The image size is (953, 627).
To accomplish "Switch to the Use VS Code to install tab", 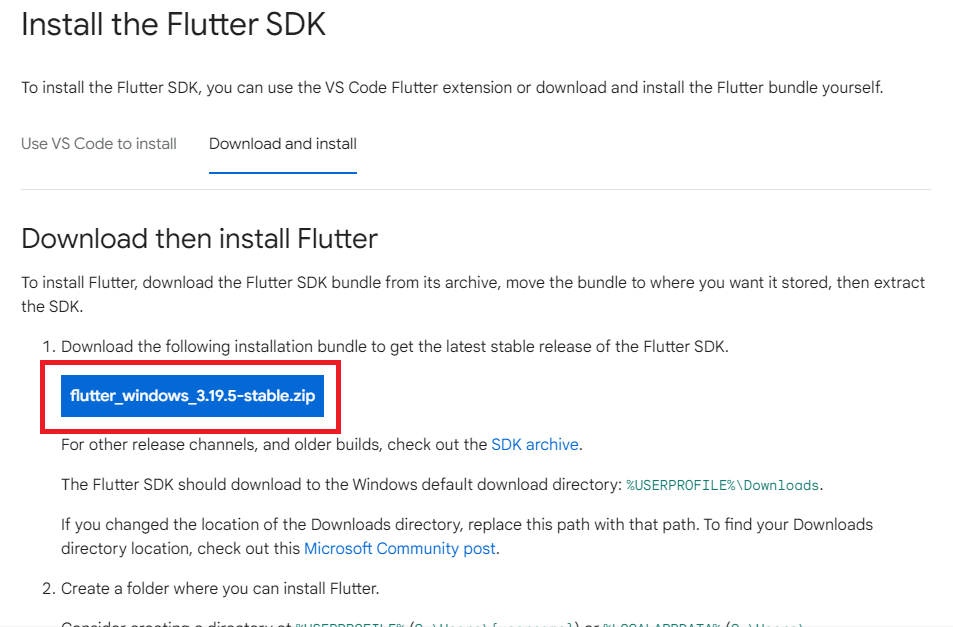I will tap(98, 143).
